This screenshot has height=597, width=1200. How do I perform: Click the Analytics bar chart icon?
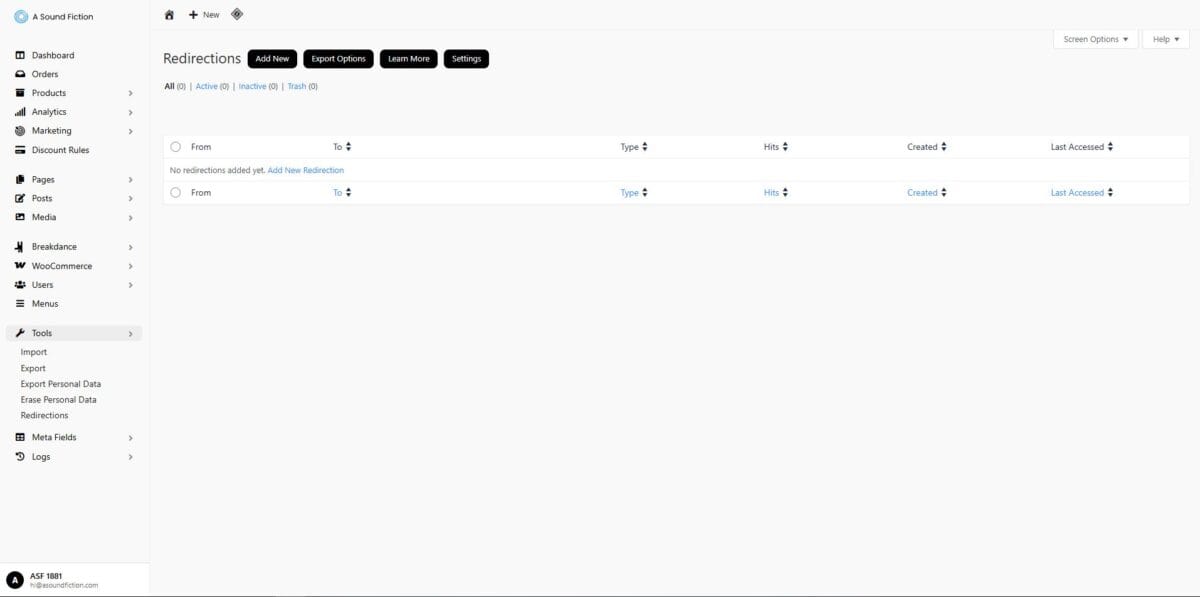[x=20, y=112]
